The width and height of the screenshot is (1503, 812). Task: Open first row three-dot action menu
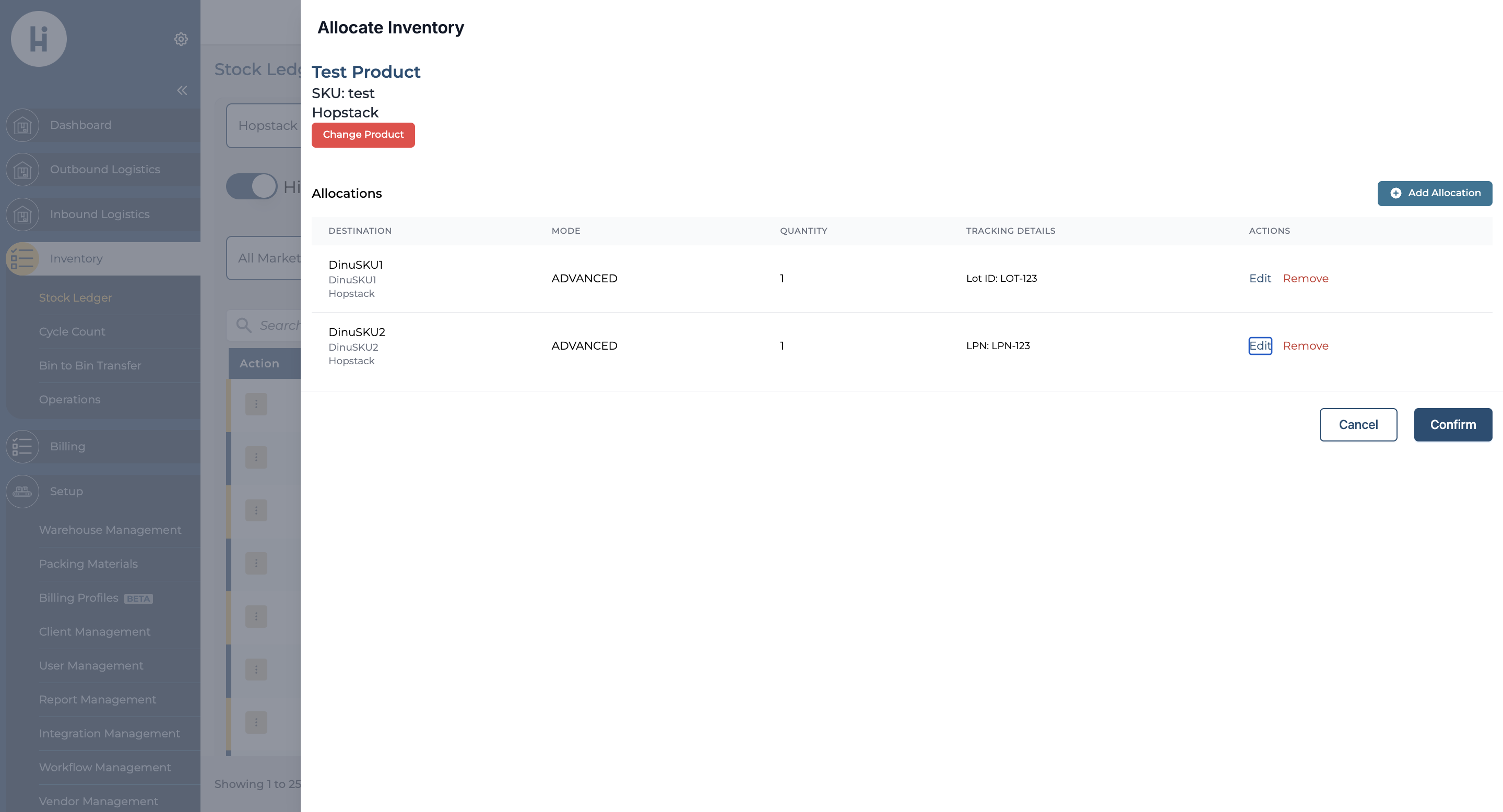point(256,404)
